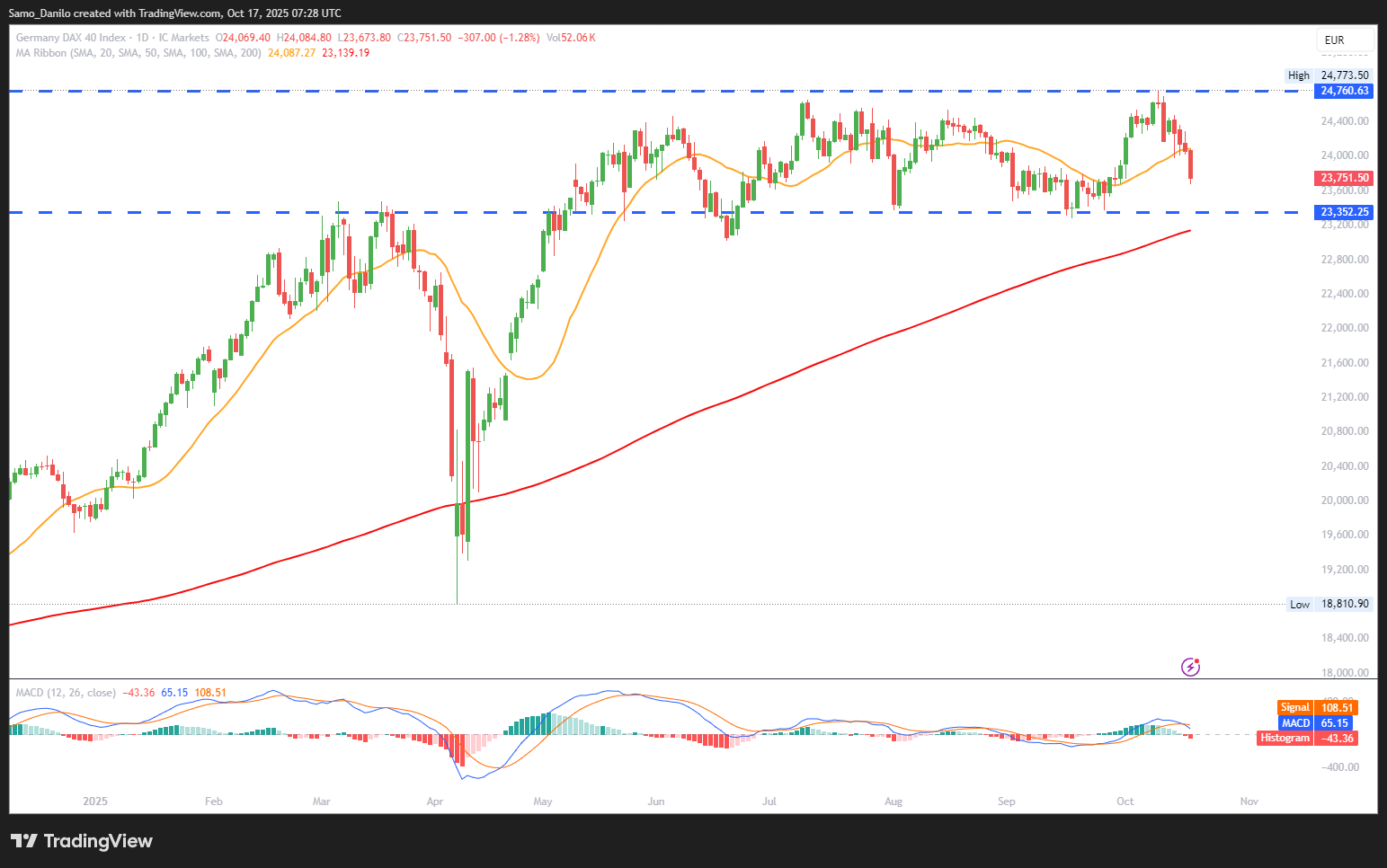The width and height of the screenshot is (1387, 868).
Task: Click the red Histogram -43.36 label
Action: 1307,739
